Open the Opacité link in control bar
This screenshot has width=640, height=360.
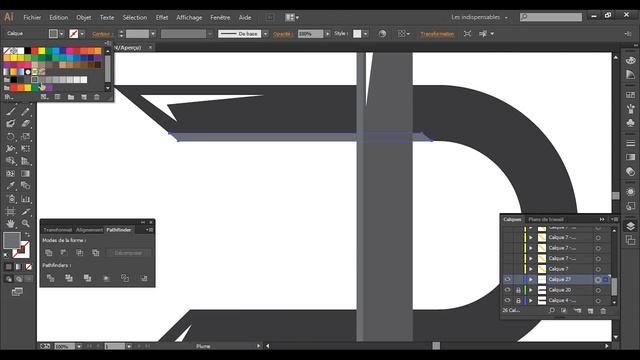coord(282,34)
